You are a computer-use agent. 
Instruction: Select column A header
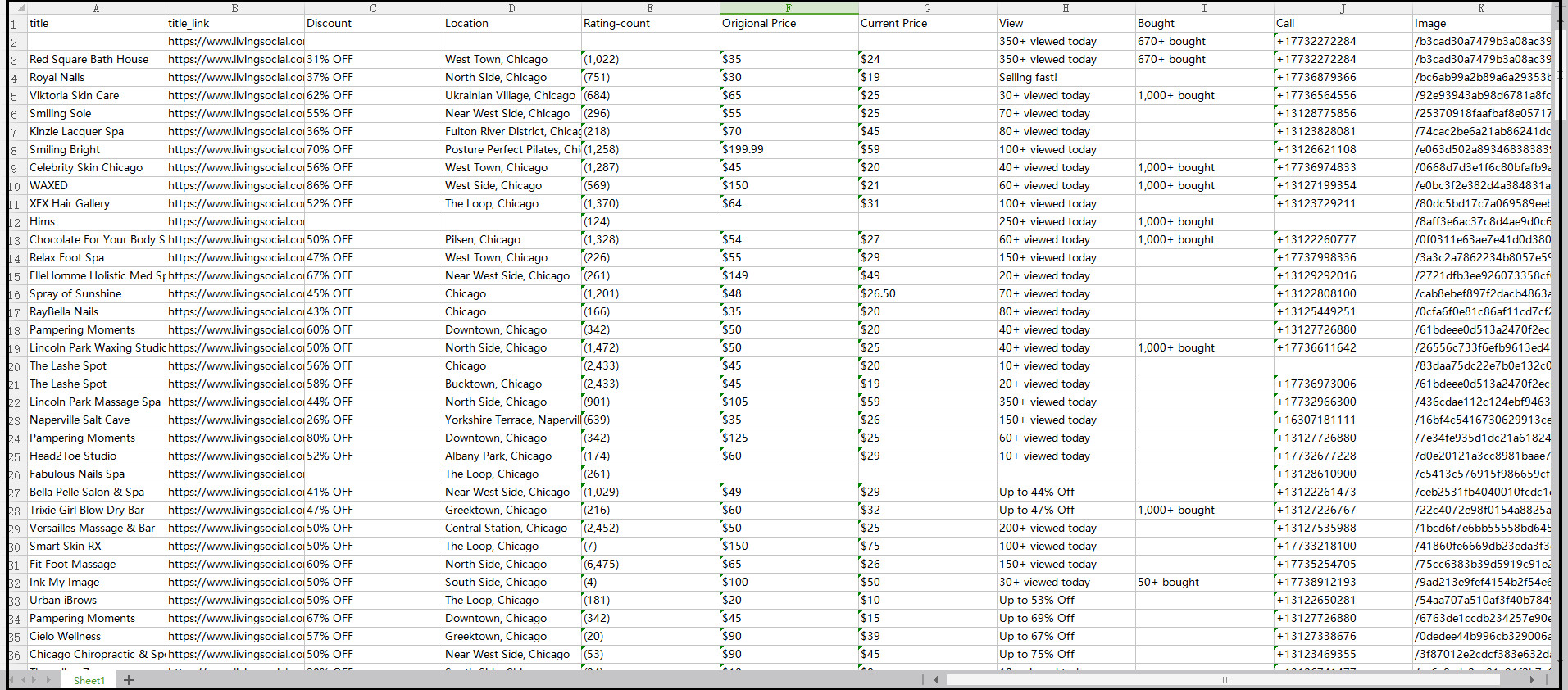pos(96,8)
